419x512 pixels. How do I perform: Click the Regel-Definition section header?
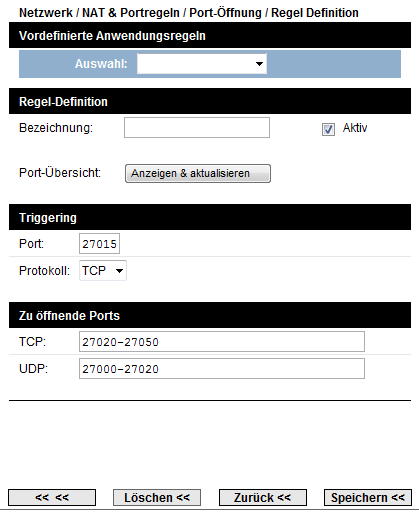tap(210, 101)
